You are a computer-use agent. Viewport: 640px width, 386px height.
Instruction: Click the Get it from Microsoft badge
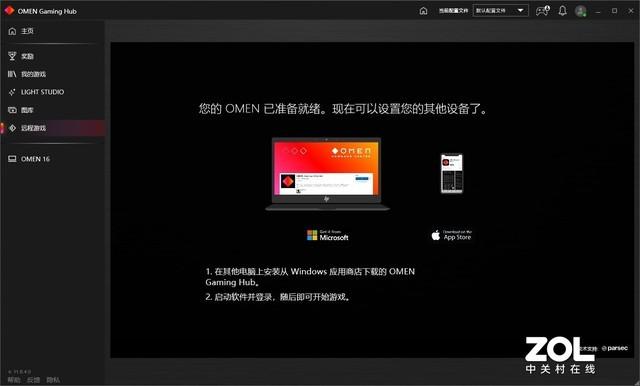coord(328,235)
